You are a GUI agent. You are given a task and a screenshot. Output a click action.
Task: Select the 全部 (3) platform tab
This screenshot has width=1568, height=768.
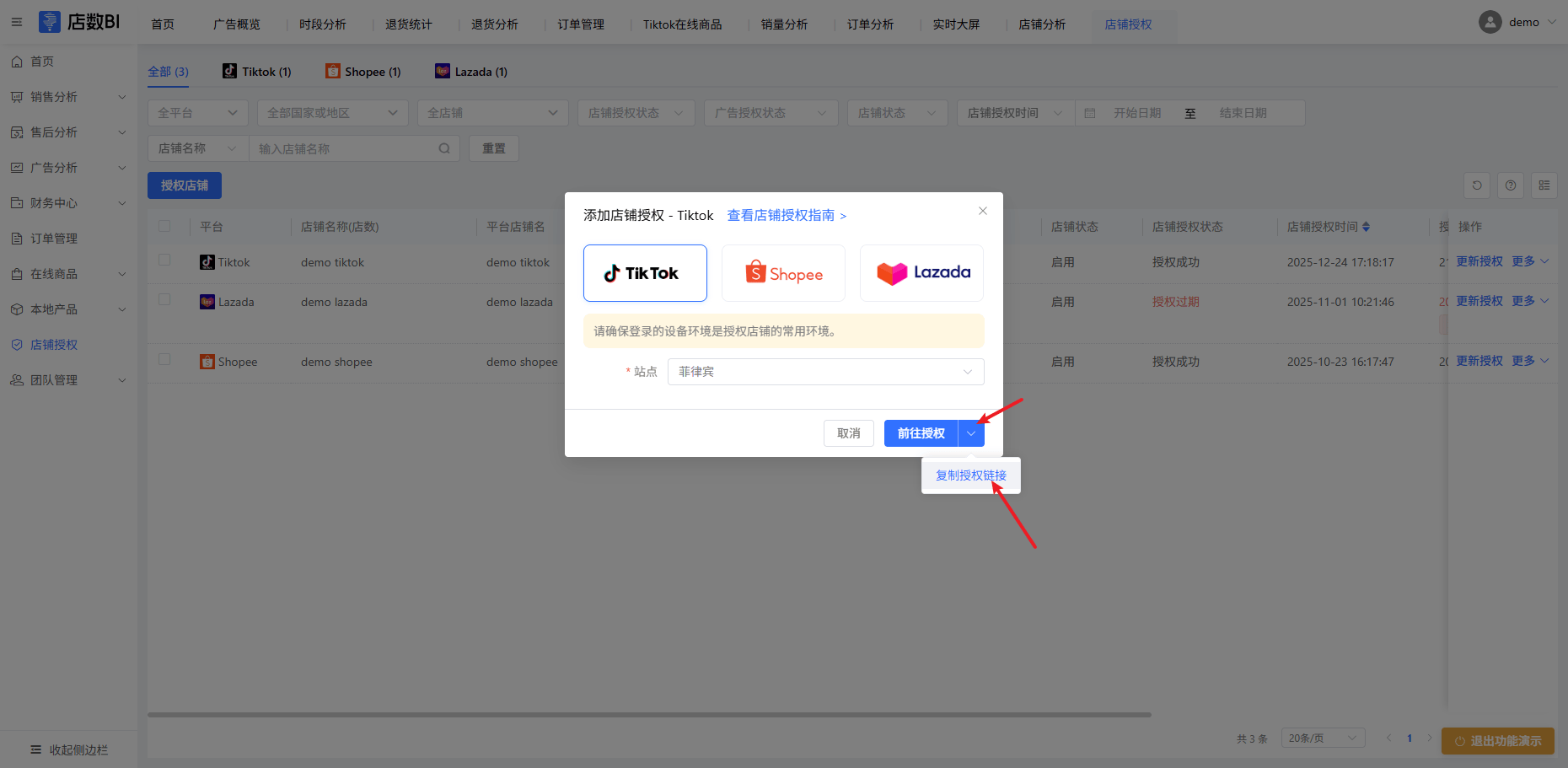pyautogui.click(x=169, y=72)
